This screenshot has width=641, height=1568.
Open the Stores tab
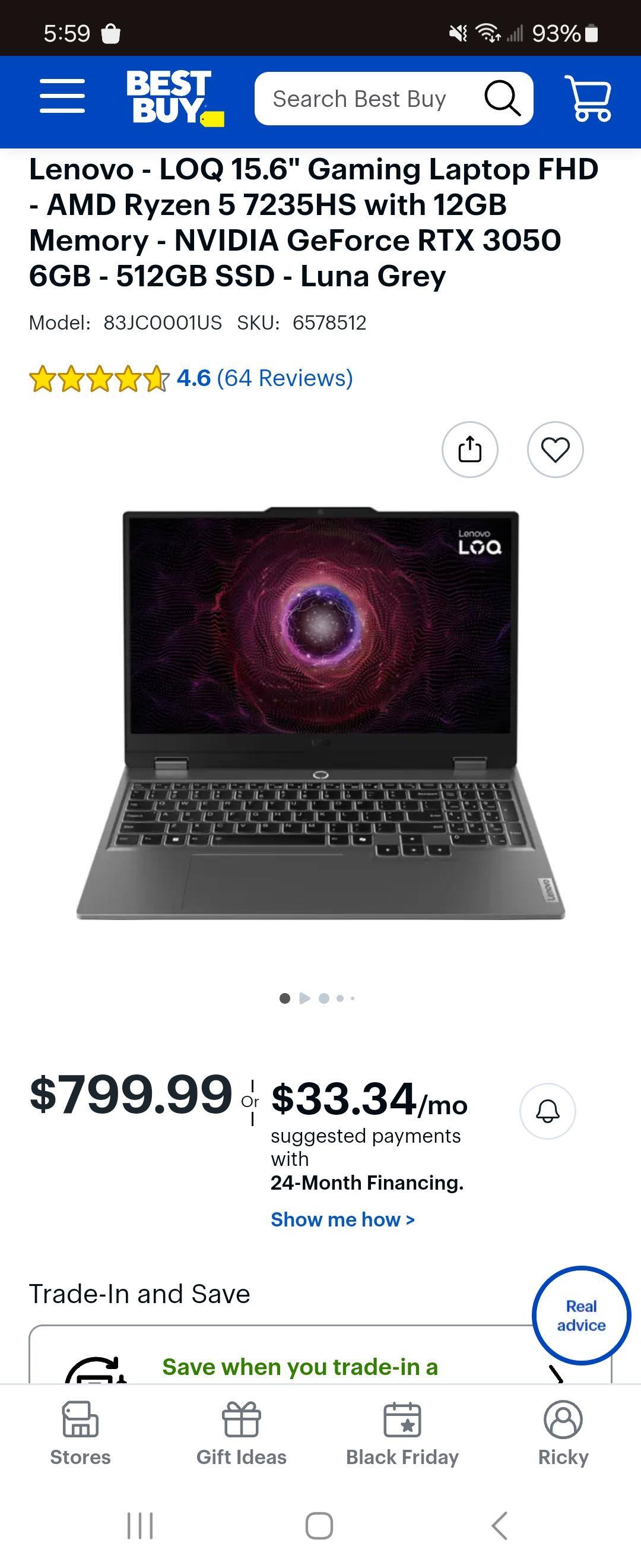(x=80, y=1434)
